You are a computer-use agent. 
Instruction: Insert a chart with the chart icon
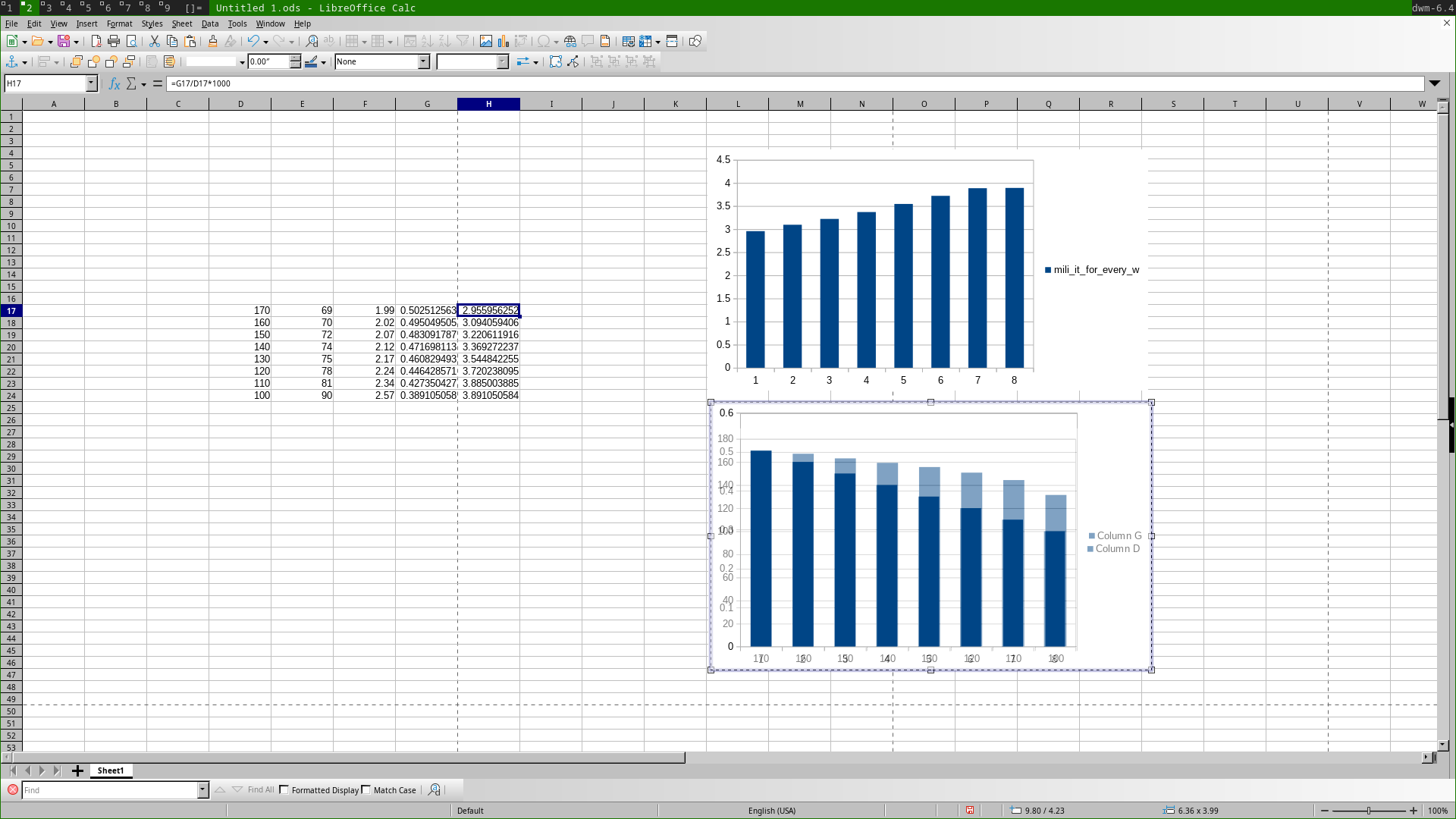click(x=504, y=41)
